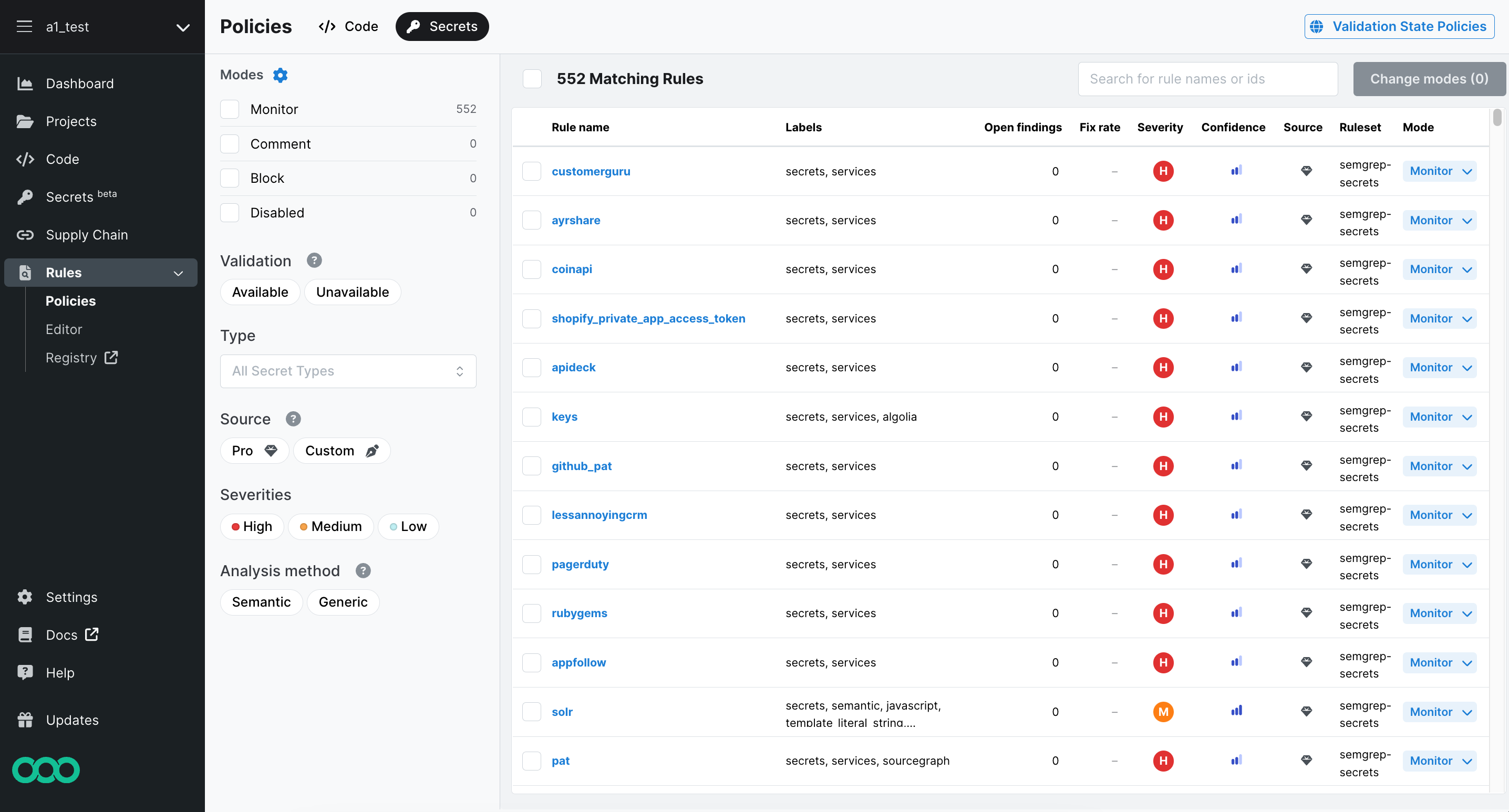This screenshot has height=812, width=1509.
Task: Click the hamburger menu next to a1_test
Action: click(24, 26)
